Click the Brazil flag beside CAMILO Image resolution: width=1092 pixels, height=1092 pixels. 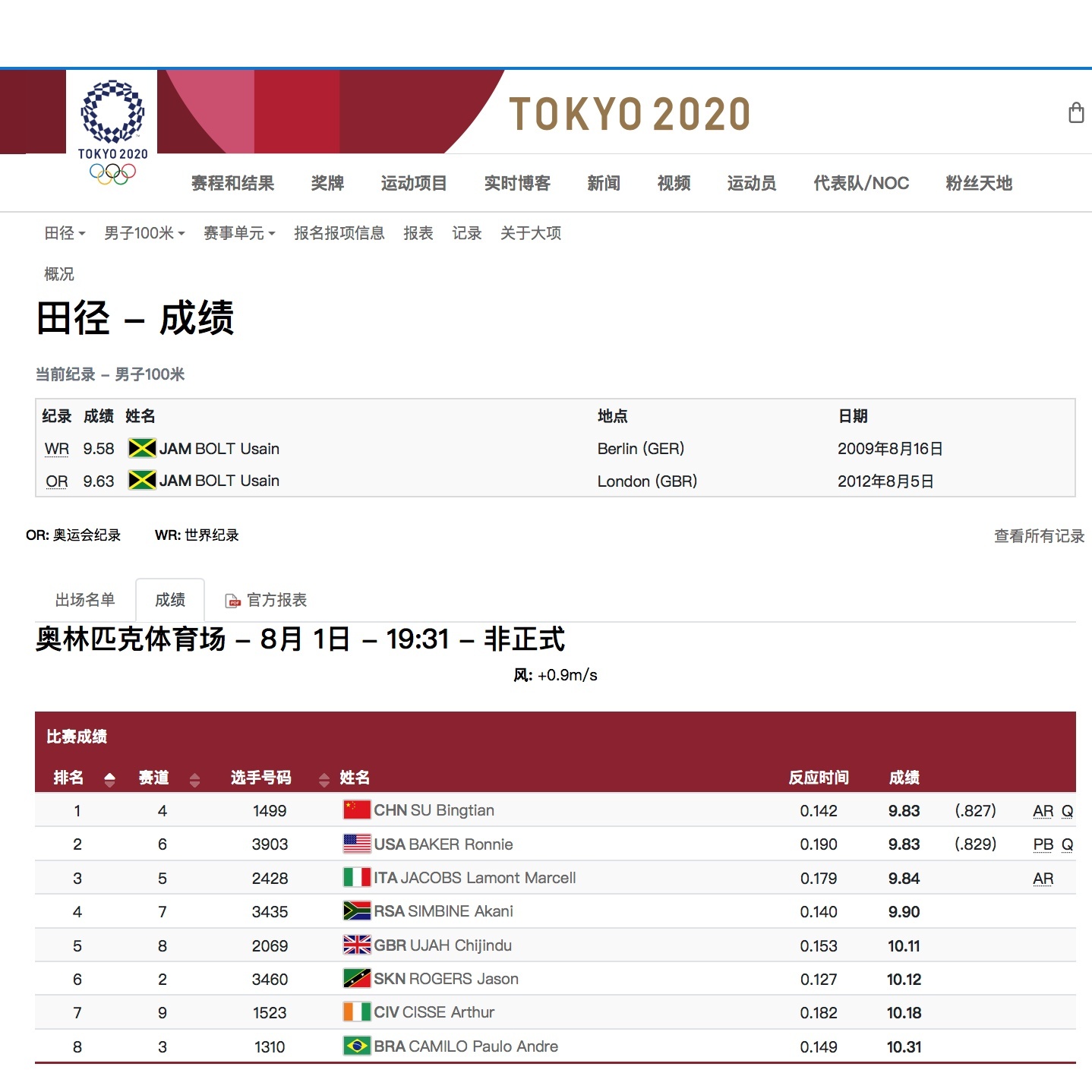(x=356, y=1046)
